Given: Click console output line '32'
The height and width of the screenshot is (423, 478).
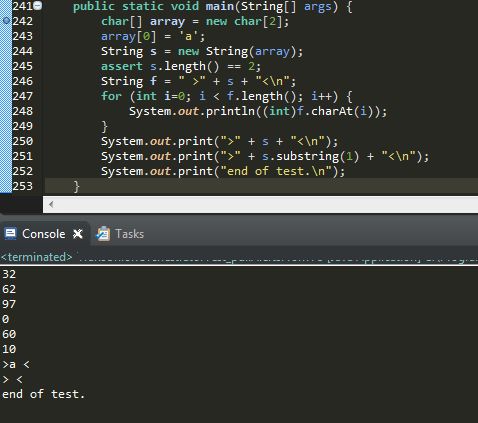Looking at the screenshot, I should tap(9, 274).
